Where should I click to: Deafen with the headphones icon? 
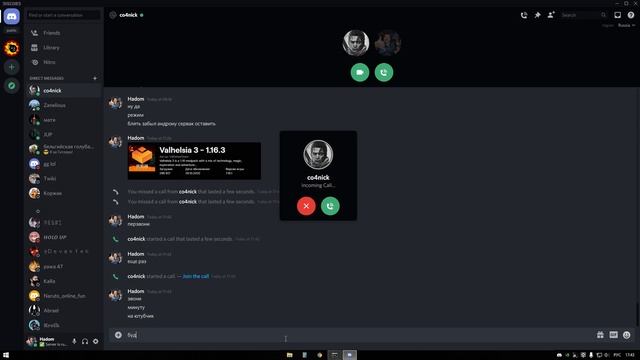click(x=85, y=341)
